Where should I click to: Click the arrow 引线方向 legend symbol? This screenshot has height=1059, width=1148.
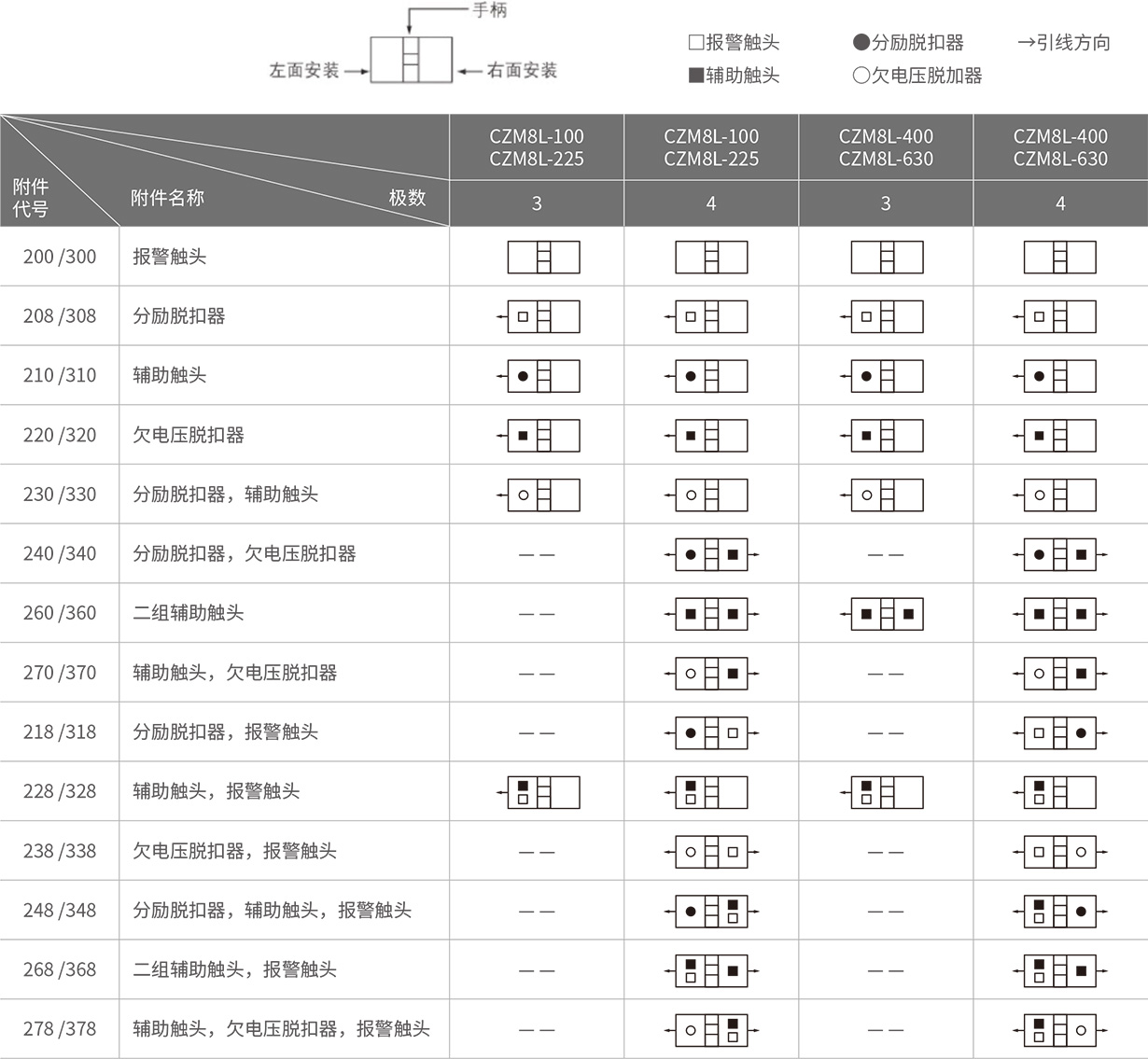(x=1026, y=42)
